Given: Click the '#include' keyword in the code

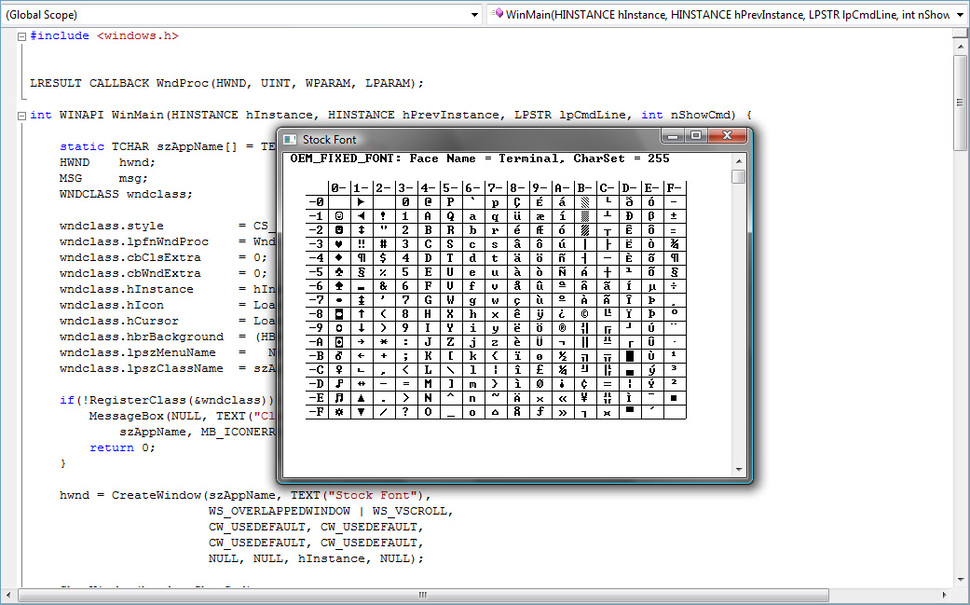Looking at the screenshot, I should 59,36.
